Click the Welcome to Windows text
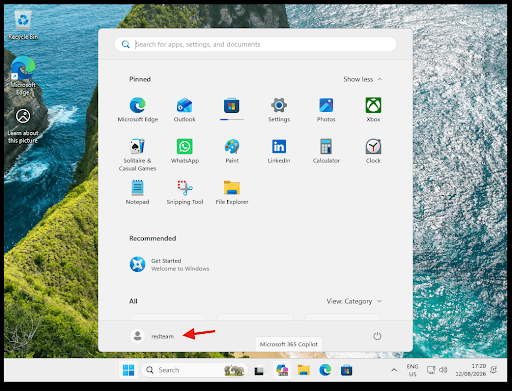Viewport: 512px width, 391px height. point(180,269)
